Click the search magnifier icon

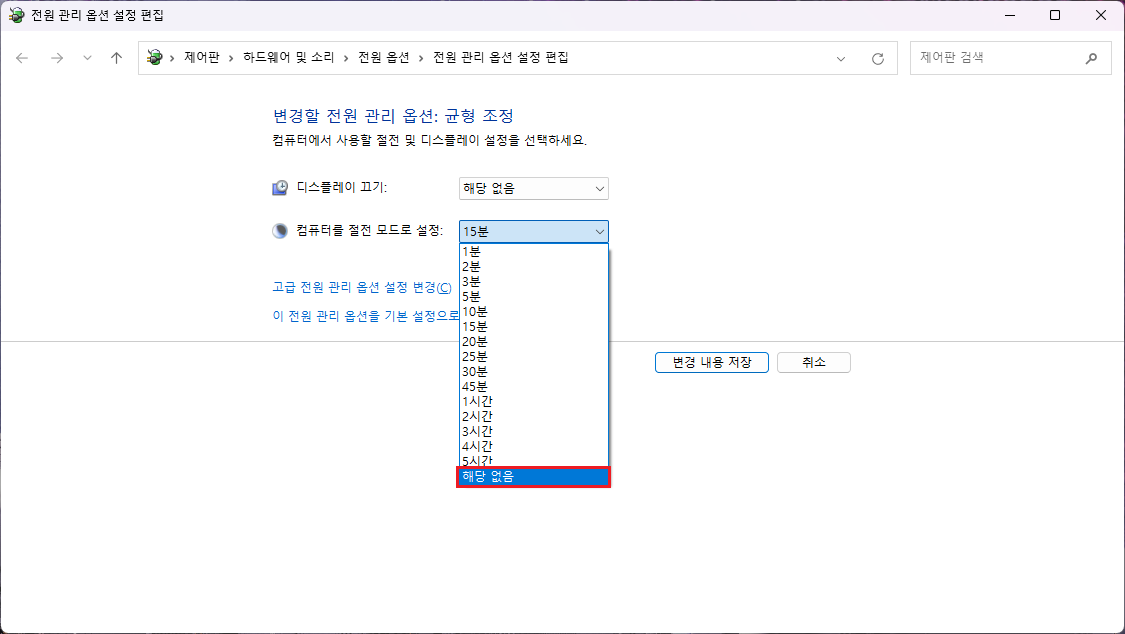pos(1091,57)
